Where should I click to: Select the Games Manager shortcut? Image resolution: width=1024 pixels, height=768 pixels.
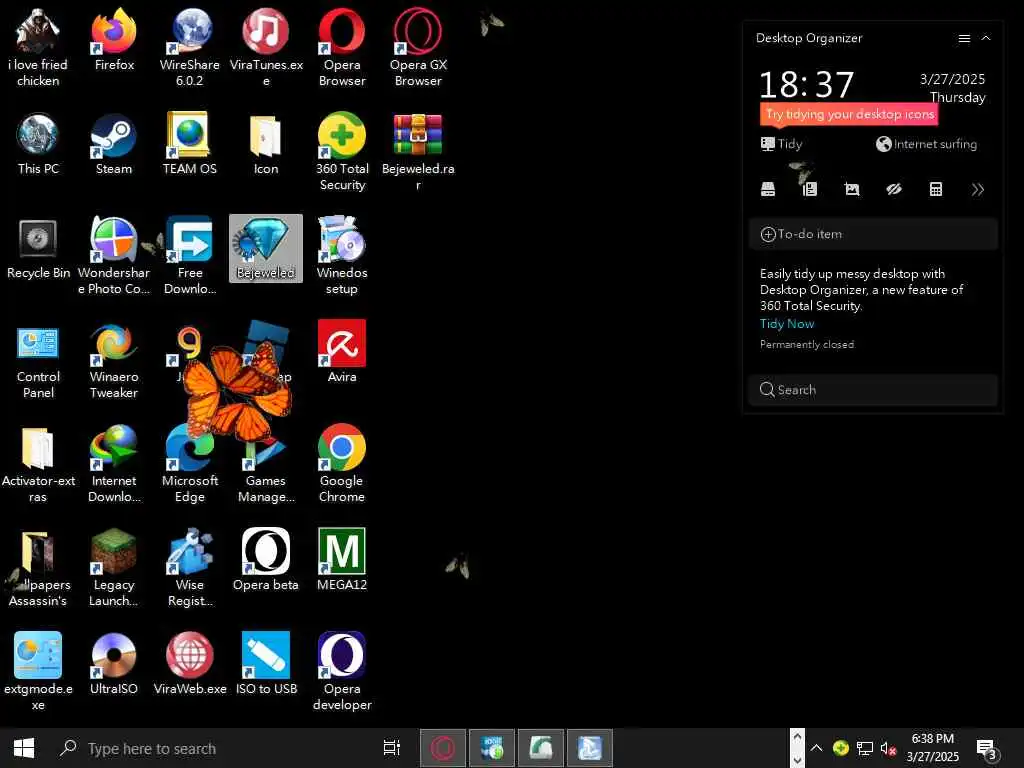pos(266,464)
